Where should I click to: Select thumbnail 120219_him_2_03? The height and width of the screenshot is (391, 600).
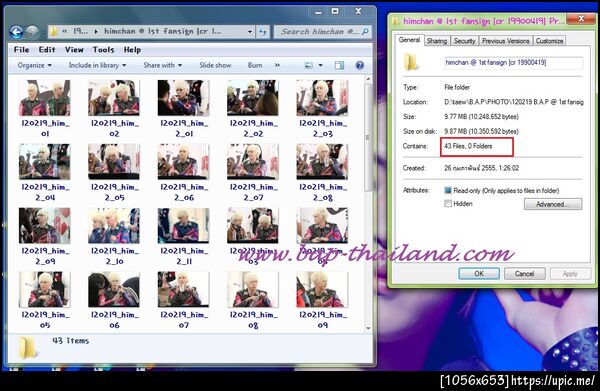[322, 98]
